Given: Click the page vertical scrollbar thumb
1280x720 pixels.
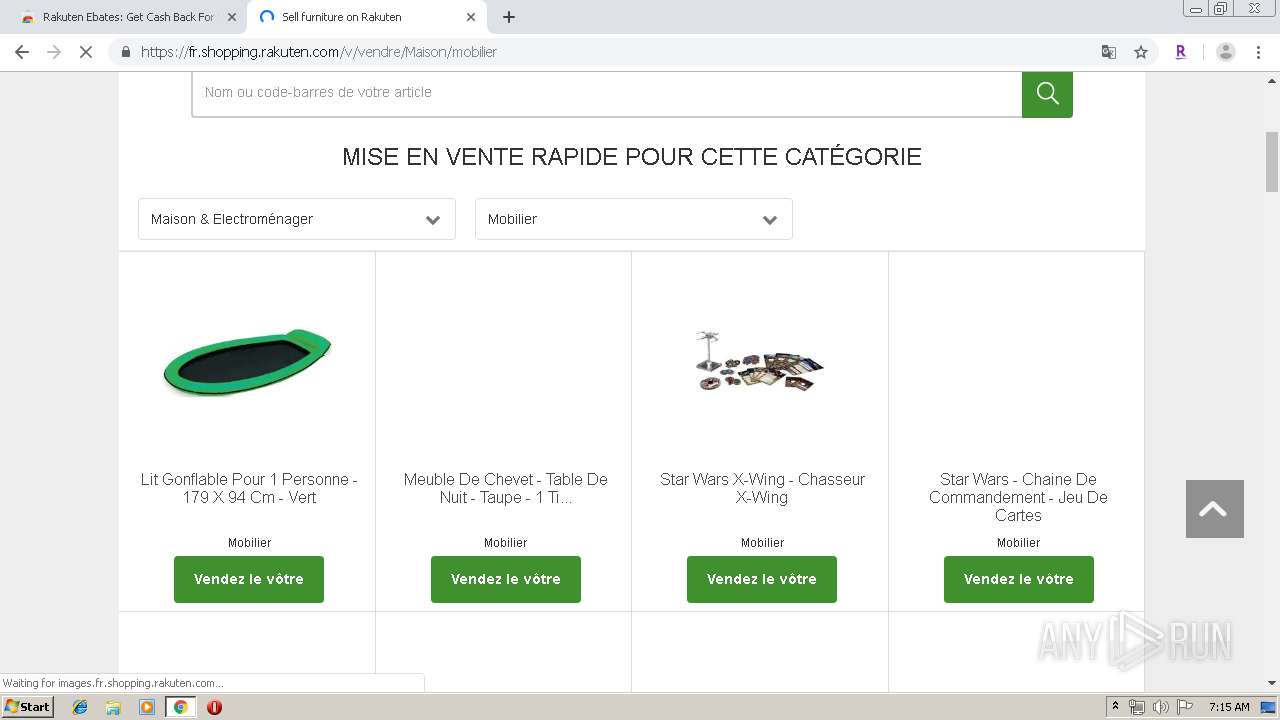Looking at the screenshot, I should (1272, 161).
